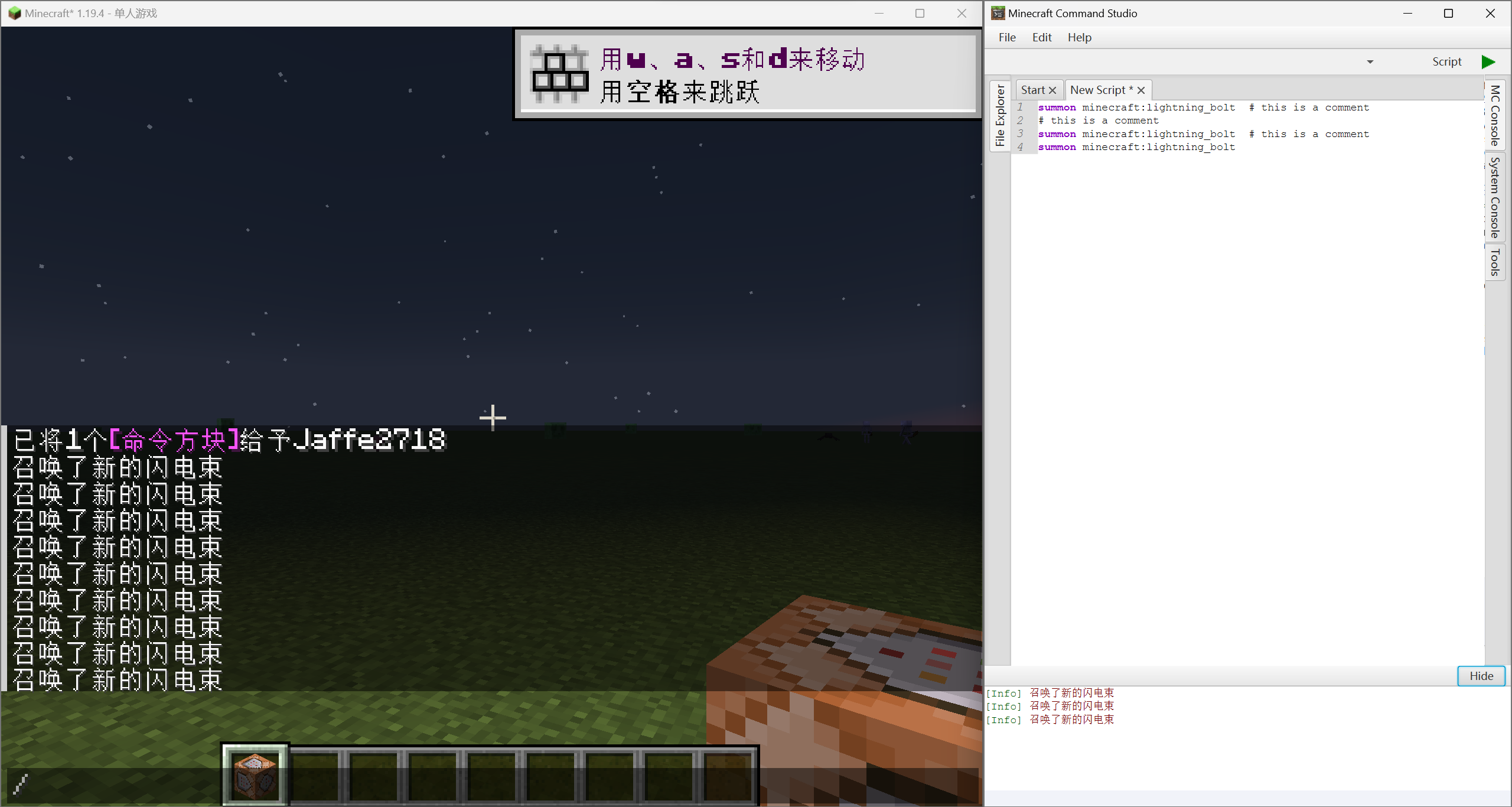Image resolution: width=1512 pixels, height=807 pixels.
Task: Maximize the Minecraft 1.19.4 game window
Action: (x=920, y=13)
